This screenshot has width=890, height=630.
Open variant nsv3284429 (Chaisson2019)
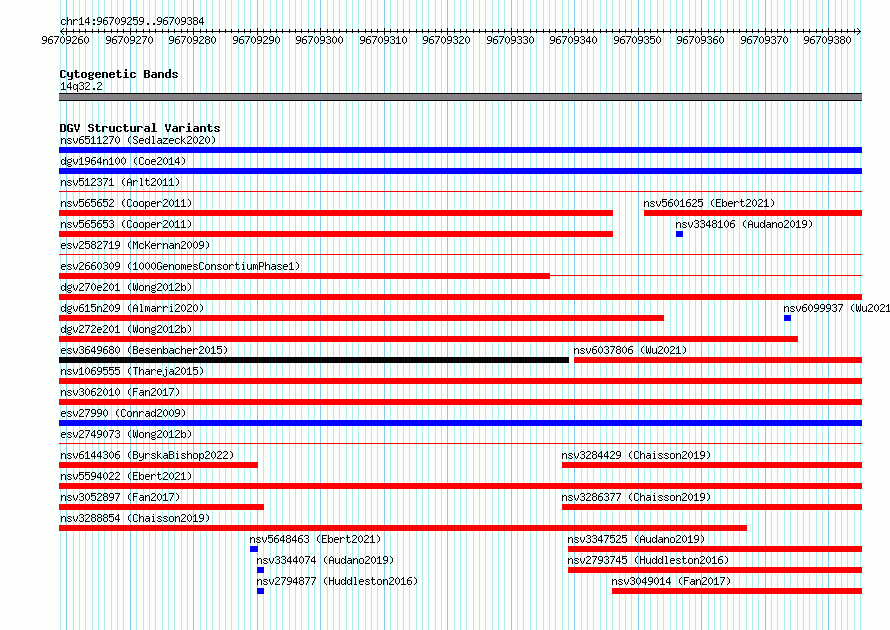(x=636, y=455)
